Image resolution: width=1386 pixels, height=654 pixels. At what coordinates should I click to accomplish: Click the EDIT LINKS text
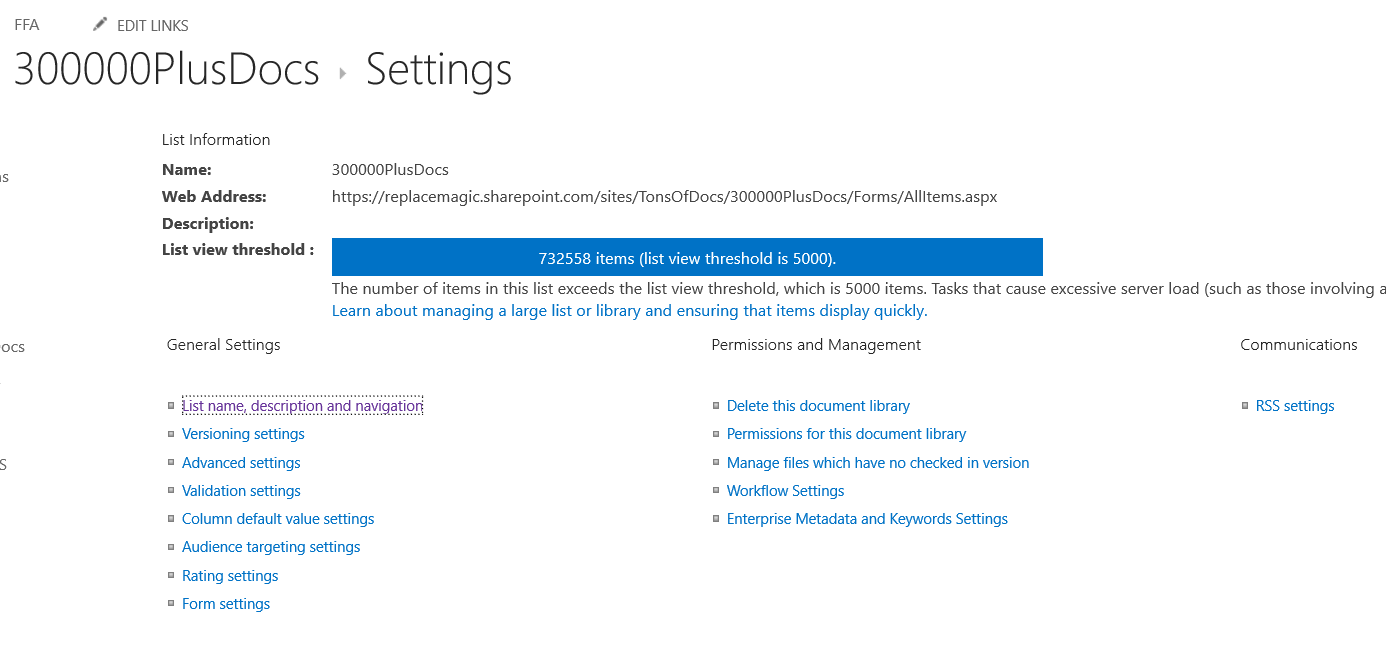(153, 26)
